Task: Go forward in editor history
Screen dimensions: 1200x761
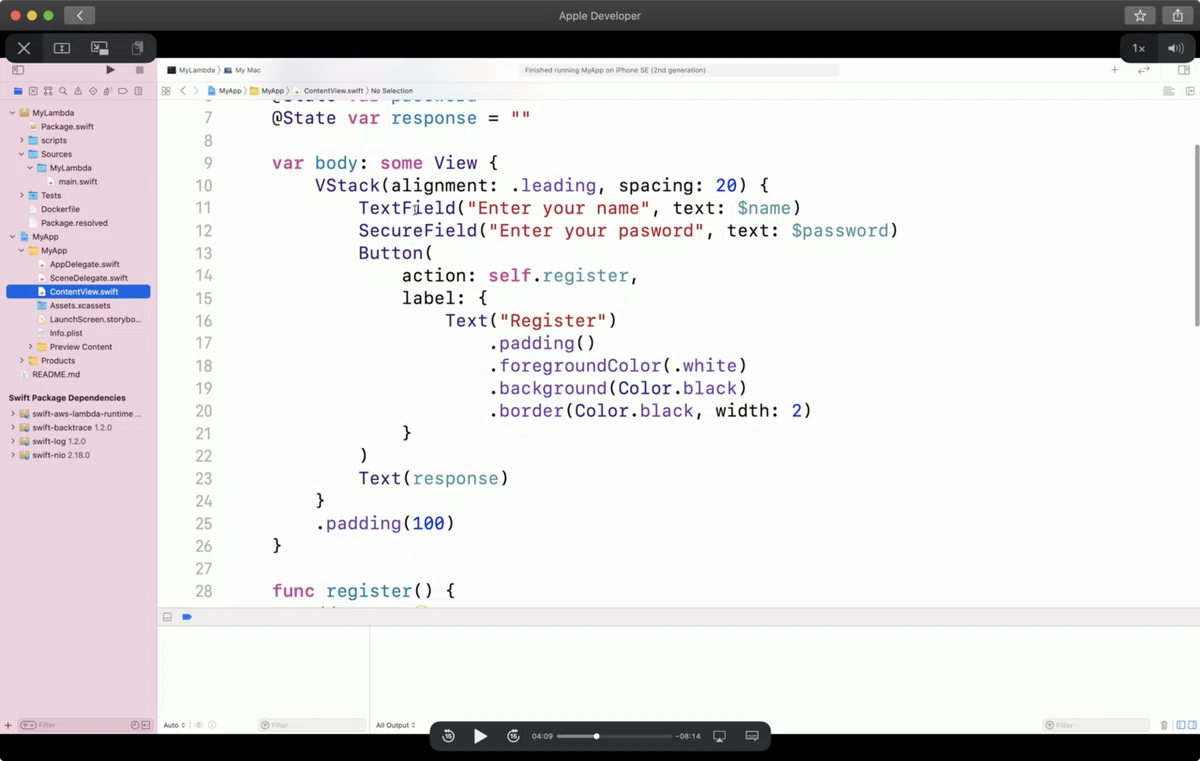Action: point(196,91)
